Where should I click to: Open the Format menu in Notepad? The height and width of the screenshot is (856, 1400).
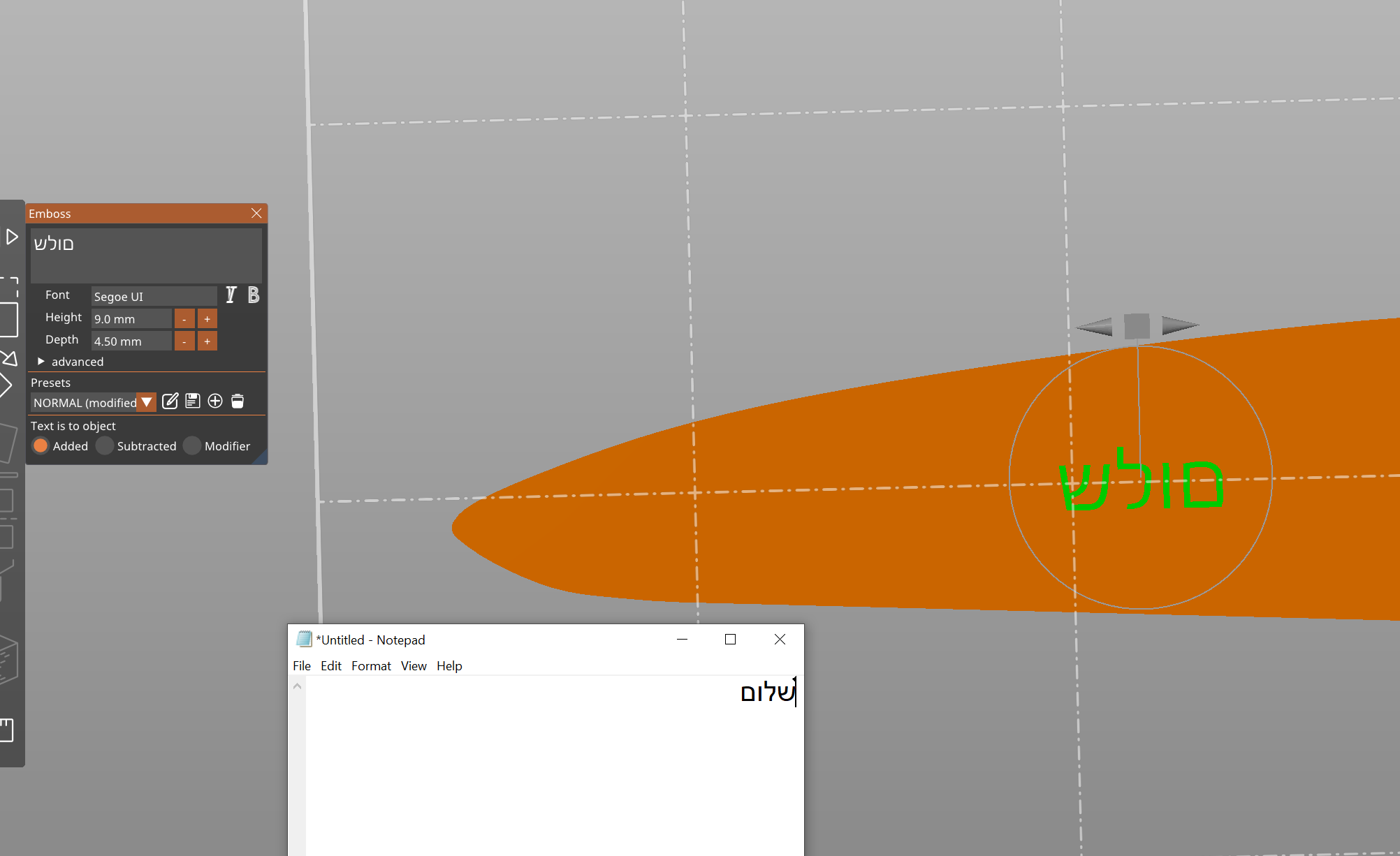point(371,666)
